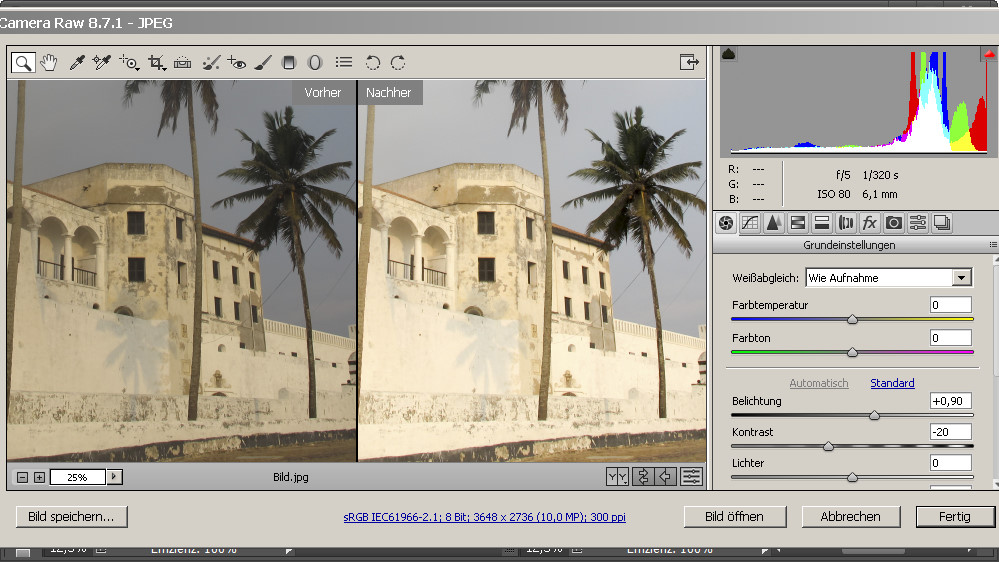Image resolution: width=999 pixels, height=562 pixels.
Task: Switch to the Tone Curve tab icon
Action: [750, 223]
